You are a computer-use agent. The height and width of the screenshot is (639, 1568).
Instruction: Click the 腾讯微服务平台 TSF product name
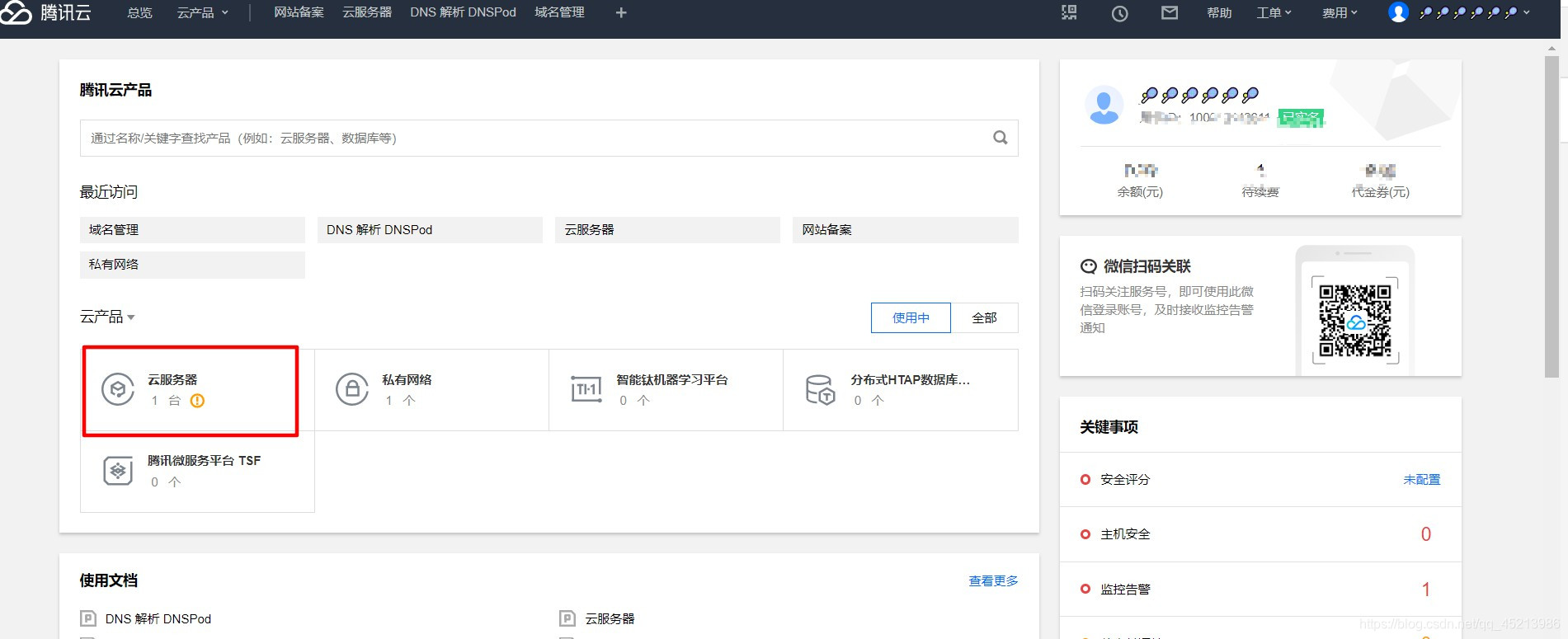tap(204, 461)
